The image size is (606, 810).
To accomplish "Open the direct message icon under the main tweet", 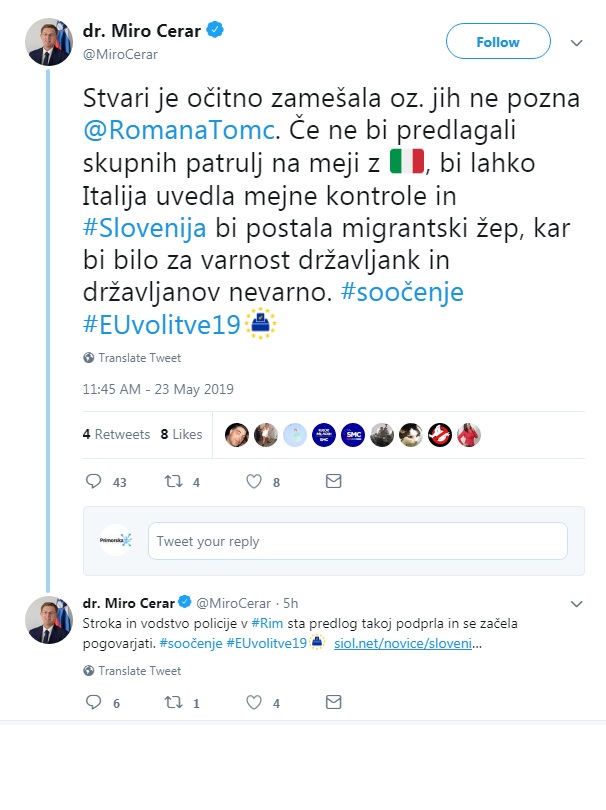I will (x=332, y=481).
